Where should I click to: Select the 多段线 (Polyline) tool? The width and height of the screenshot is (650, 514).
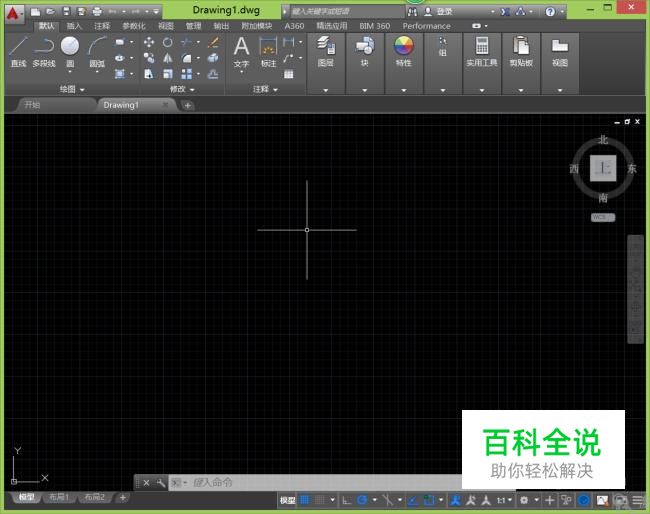[44, 52]
